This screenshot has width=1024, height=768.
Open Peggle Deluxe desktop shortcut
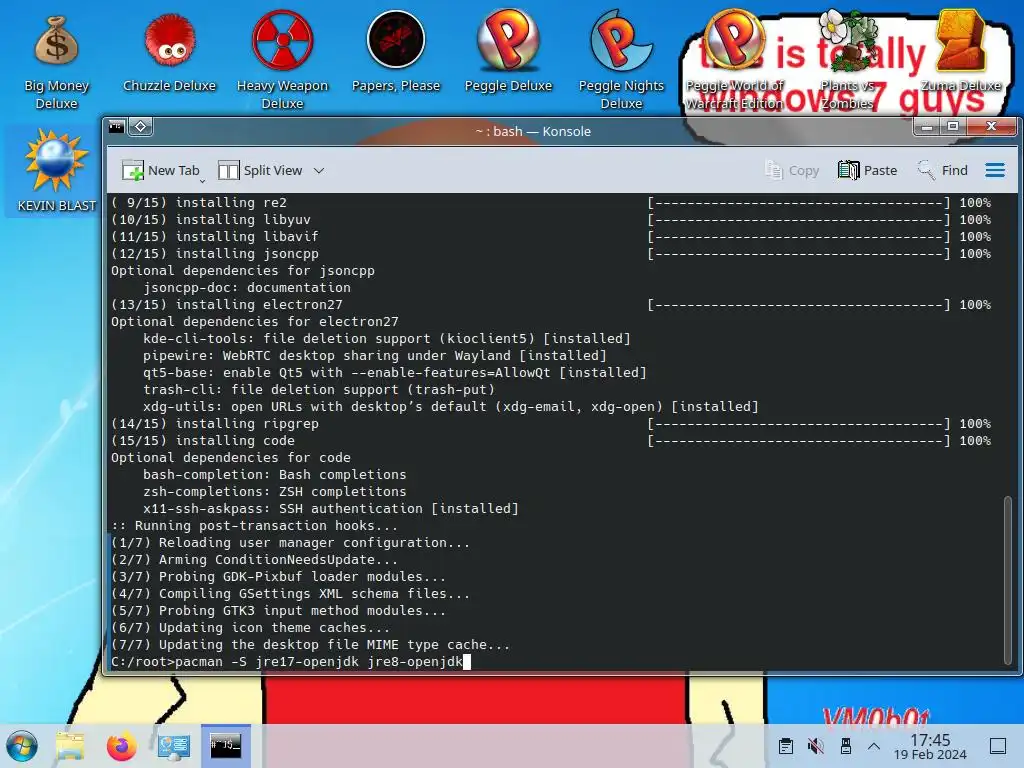coord(508,52)
